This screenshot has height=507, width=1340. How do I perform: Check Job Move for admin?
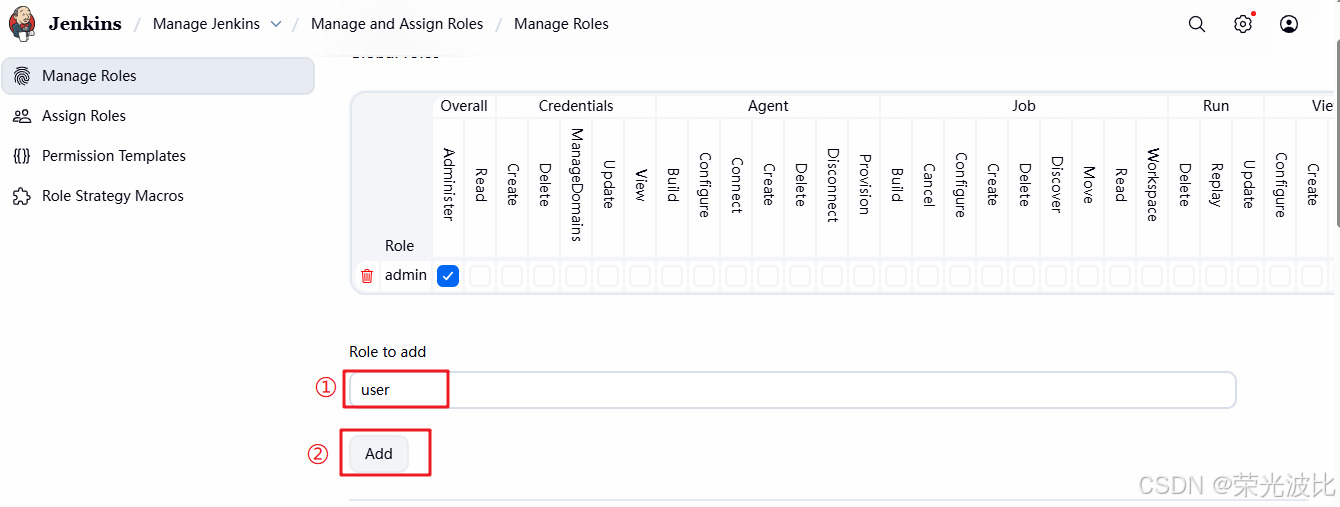[x=1088, y=276]
